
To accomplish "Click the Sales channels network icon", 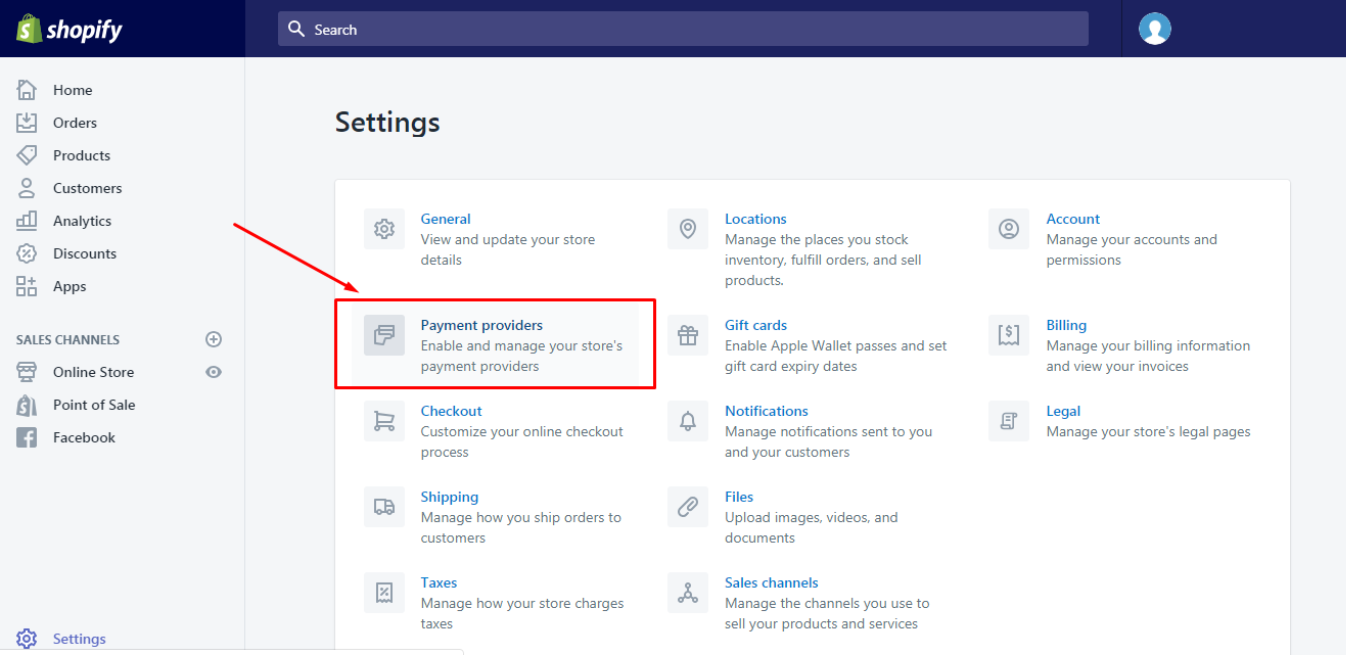I will (x=687, y=593).
